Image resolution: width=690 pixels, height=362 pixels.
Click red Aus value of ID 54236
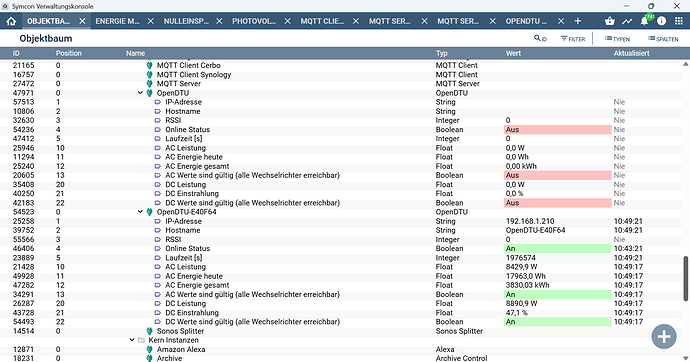[558, 130]
